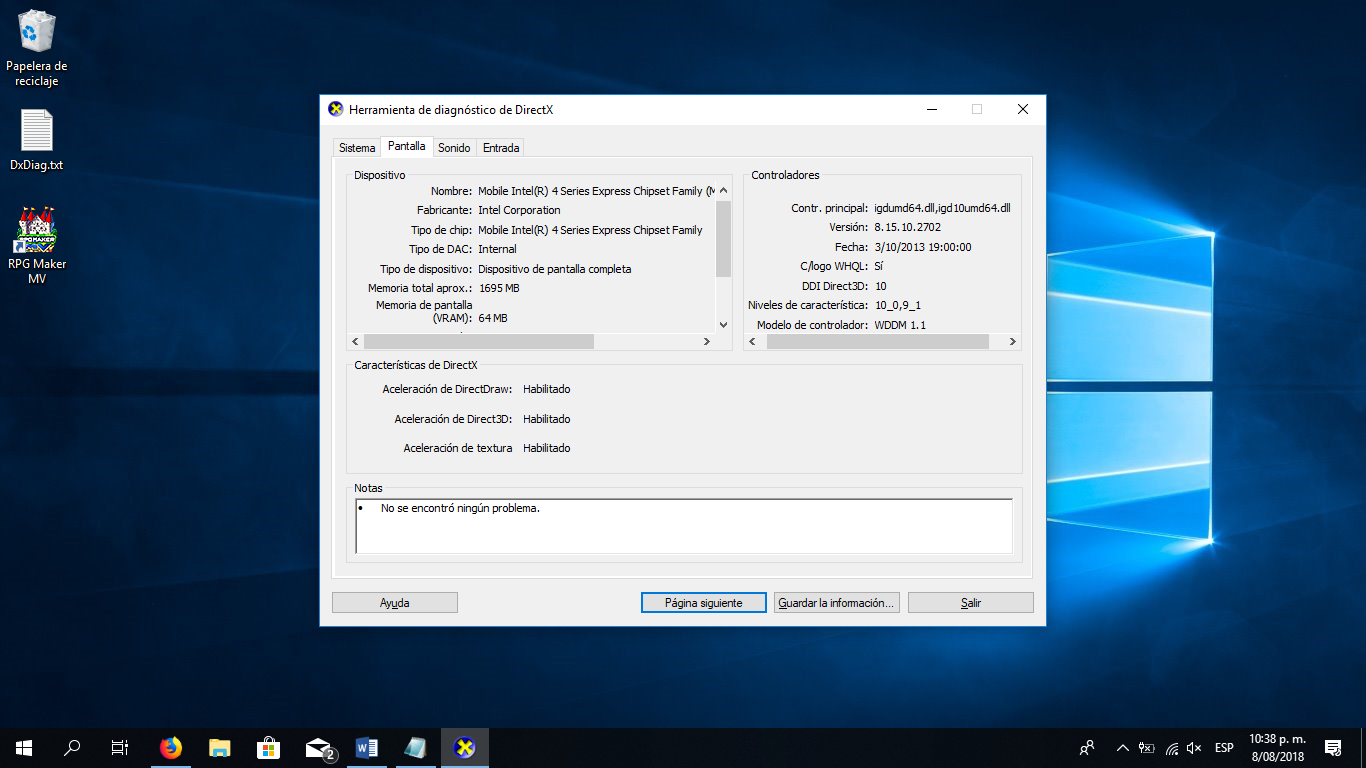Click the Dispositivo horizontal scrollbar thumb
This screenshot has height=768, width=1366.
pos(479,341)
